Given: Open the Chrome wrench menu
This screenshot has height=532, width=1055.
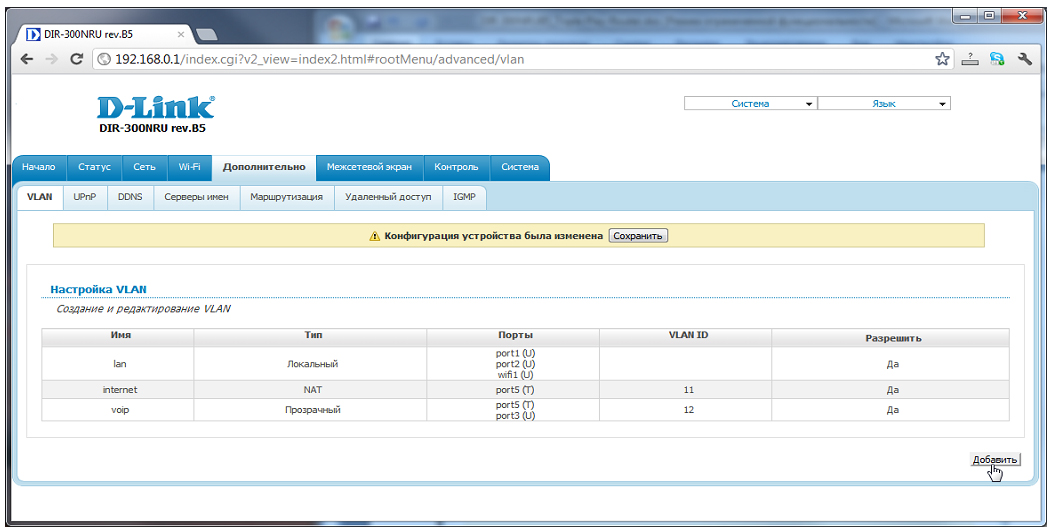Looking at the screenshot, I should (1024, 60).
